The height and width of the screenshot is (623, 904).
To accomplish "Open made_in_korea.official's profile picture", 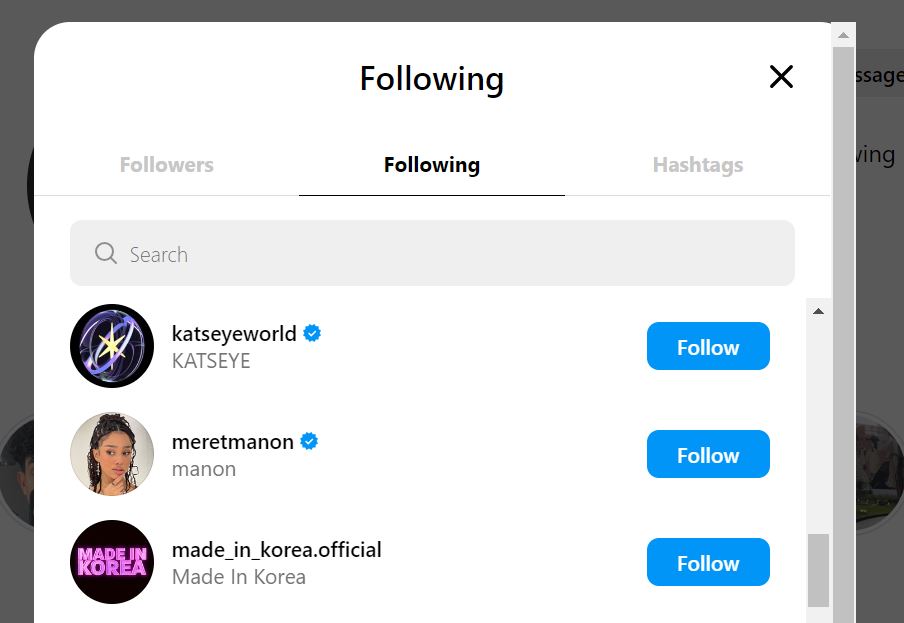I will (111, 561).
